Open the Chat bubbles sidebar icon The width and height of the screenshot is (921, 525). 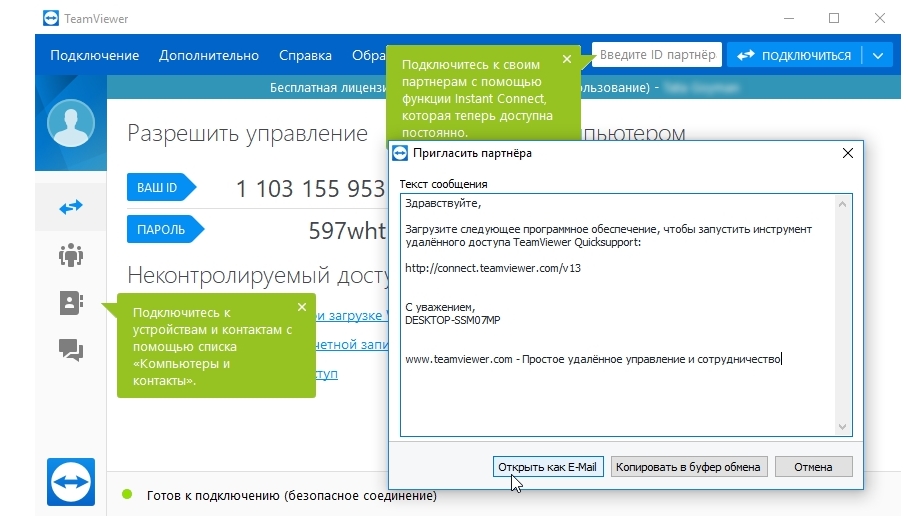[x=70, y=350]
